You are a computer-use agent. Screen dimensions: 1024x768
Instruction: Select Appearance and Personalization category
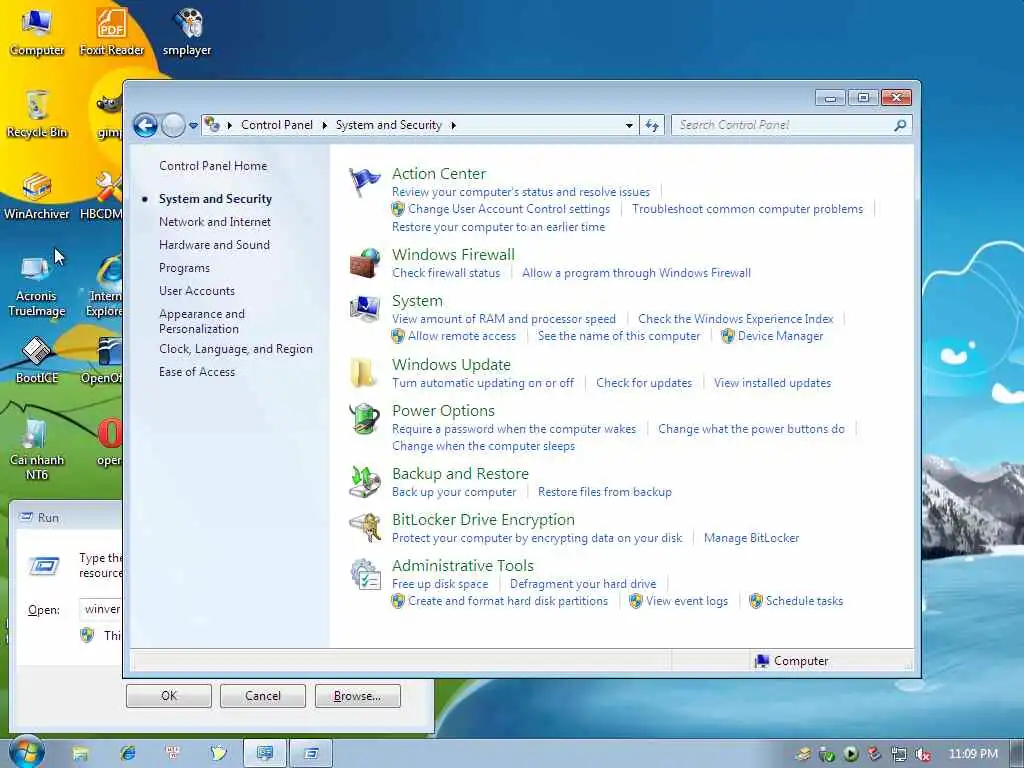point(202,321)
